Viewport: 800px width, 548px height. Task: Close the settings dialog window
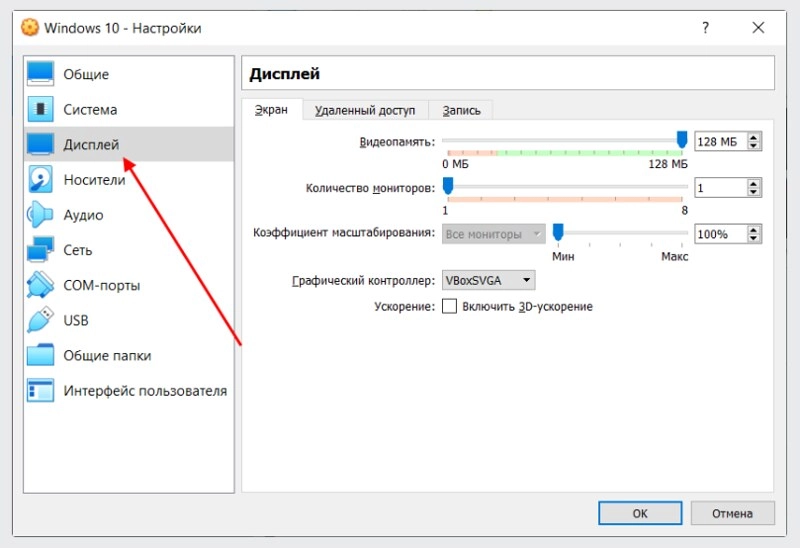point(758,28)
